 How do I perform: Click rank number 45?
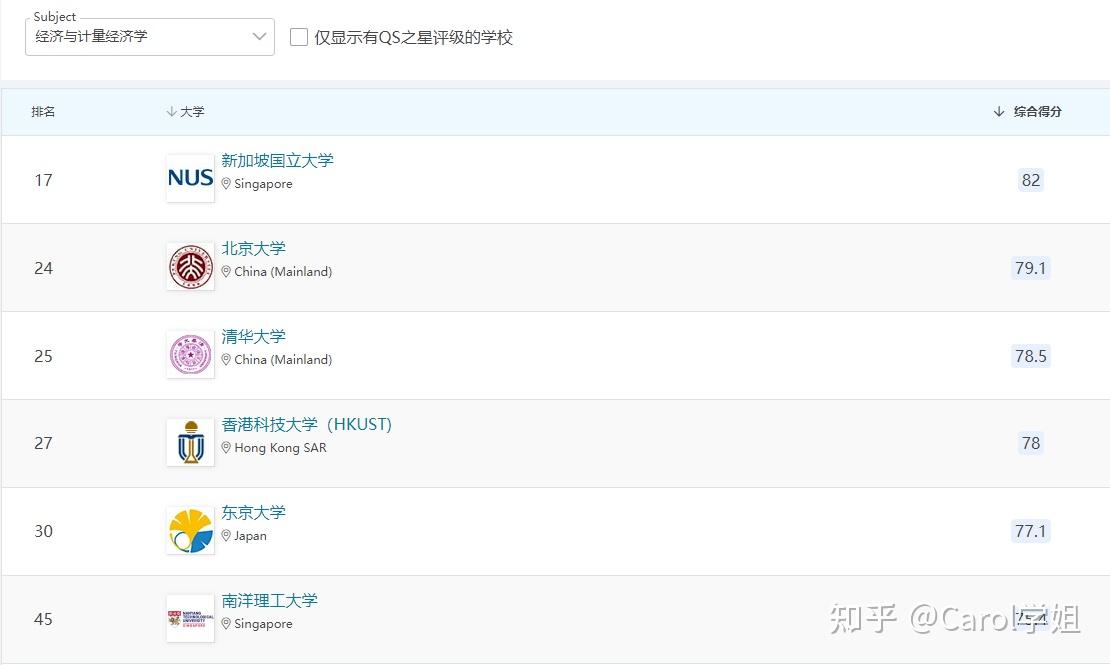tap(43, 618)
